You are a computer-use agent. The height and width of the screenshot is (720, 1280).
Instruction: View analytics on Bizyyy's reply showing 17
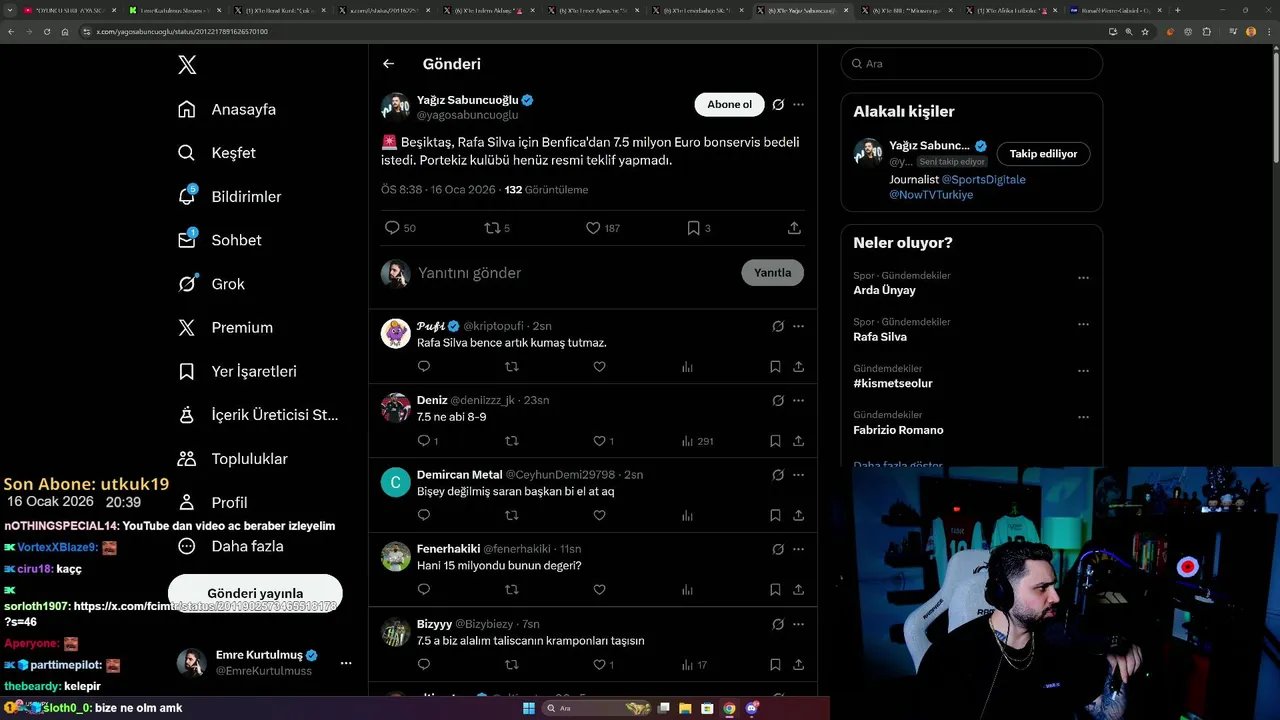694,665
